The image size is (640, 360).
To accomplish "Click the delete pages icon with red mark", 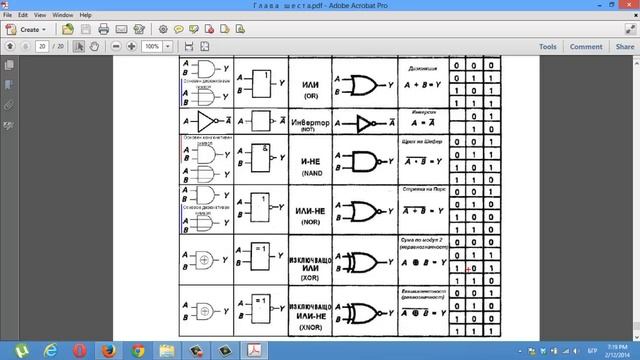I will [x=209, y=29].
